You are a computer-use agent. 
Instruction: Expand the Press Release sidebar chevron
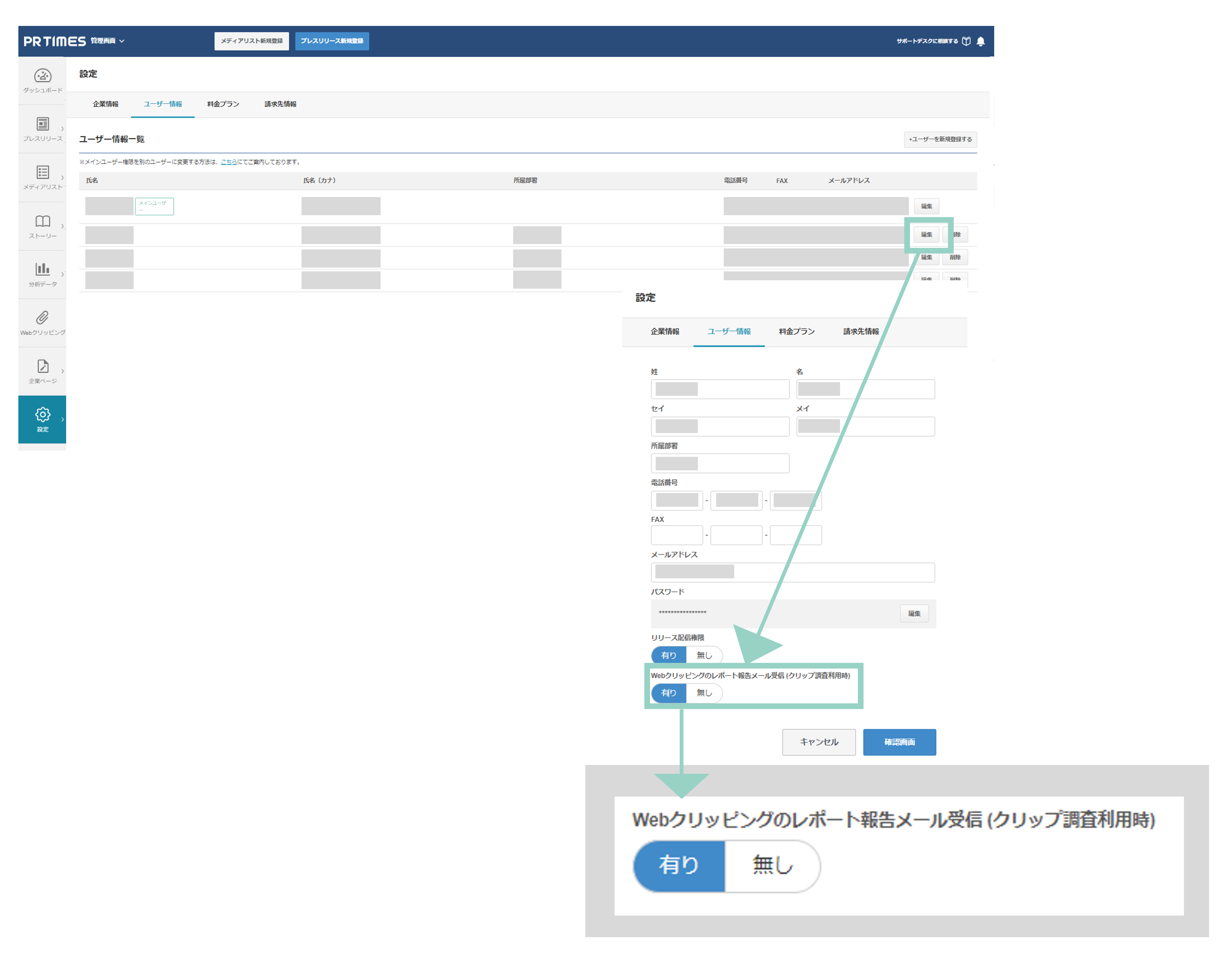point(62,129)
